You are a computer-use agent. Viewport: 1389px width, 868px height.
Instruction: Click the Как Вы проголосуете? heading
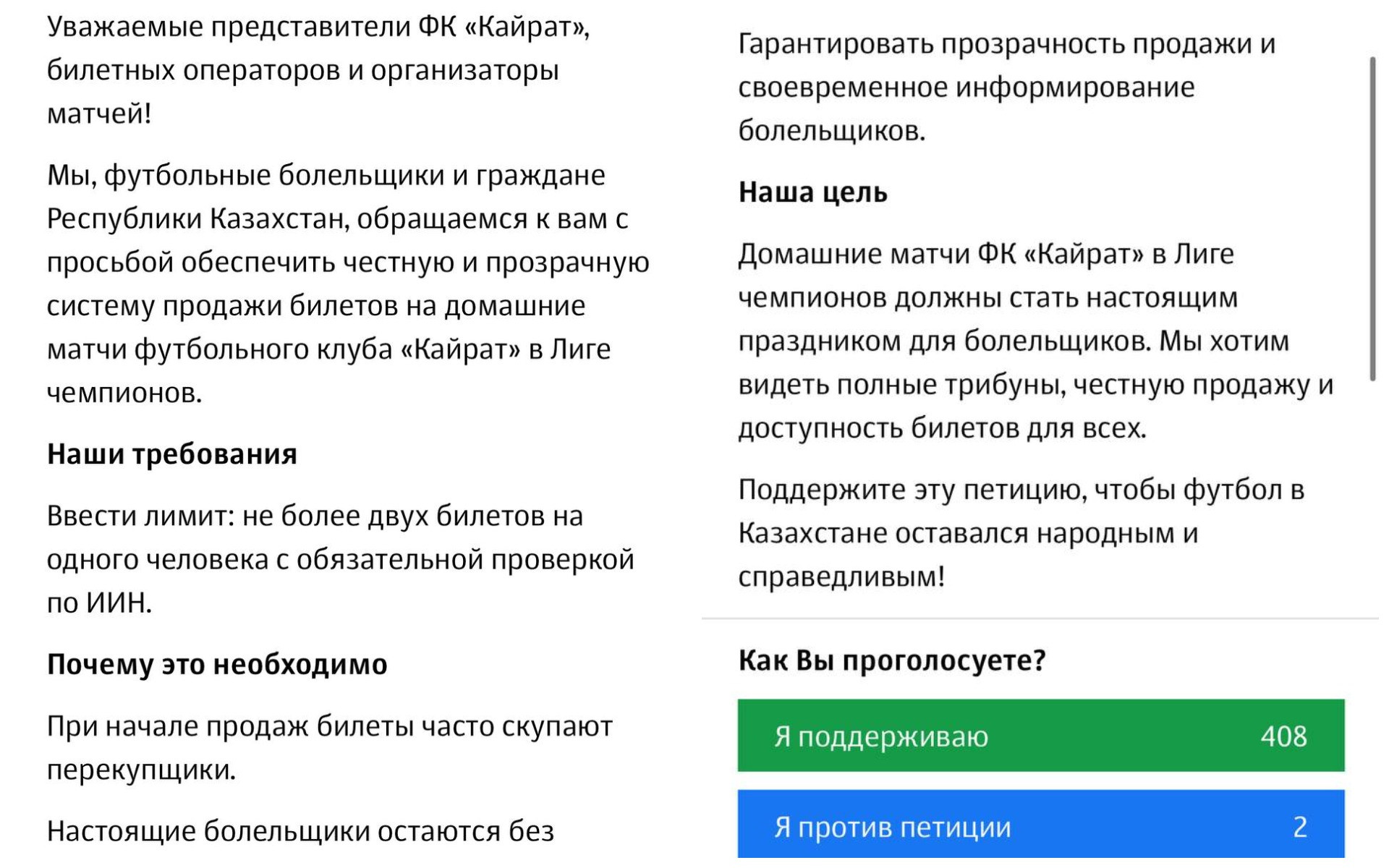[x=892, y=660]
